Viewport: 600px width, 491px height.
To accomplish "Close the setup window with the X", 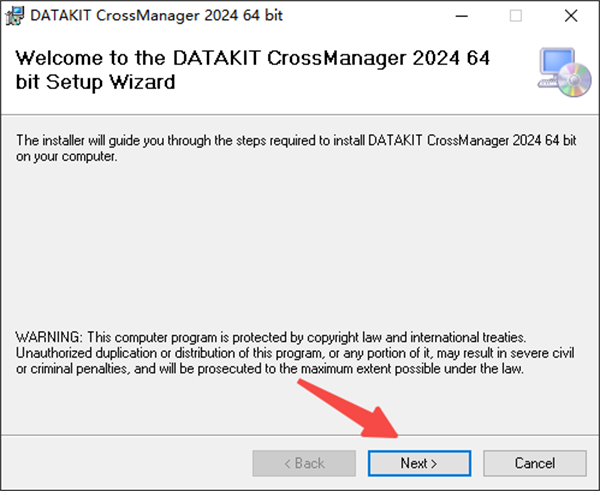I will click(569, 16).
